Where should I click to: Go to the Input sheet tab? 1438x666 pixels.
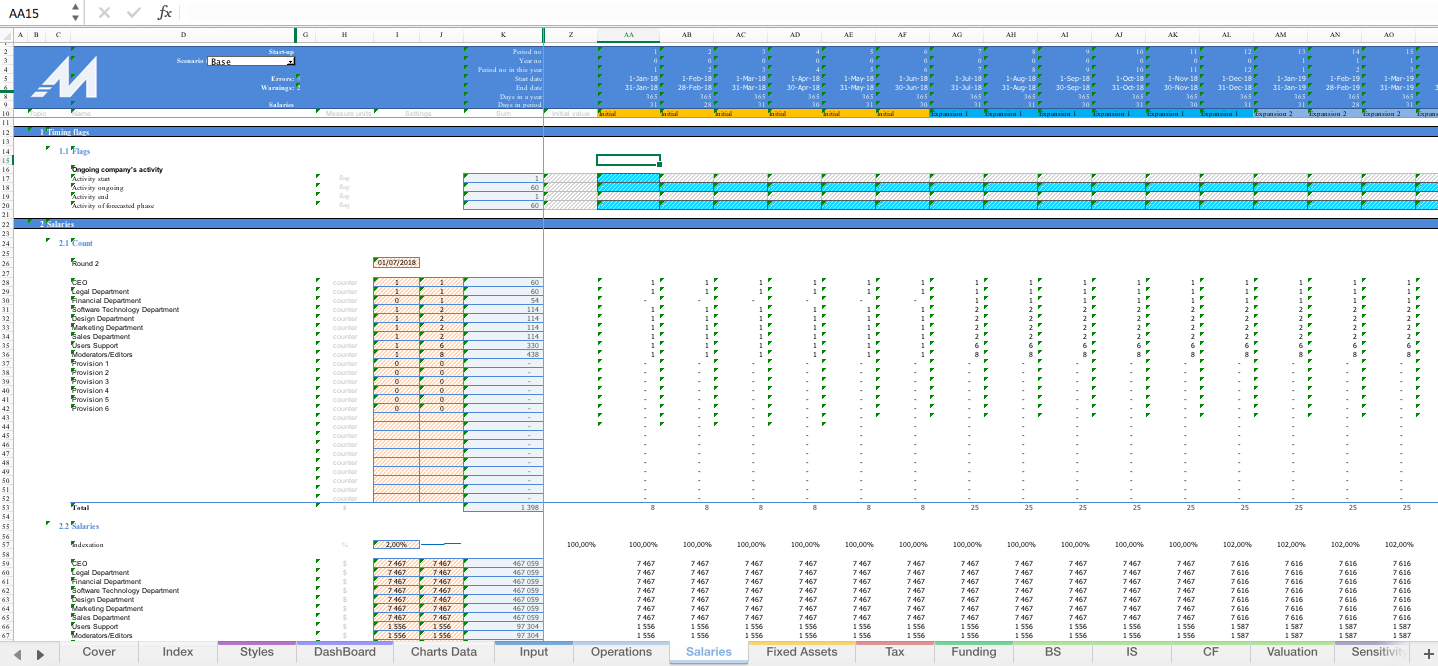tap(534, 652)
